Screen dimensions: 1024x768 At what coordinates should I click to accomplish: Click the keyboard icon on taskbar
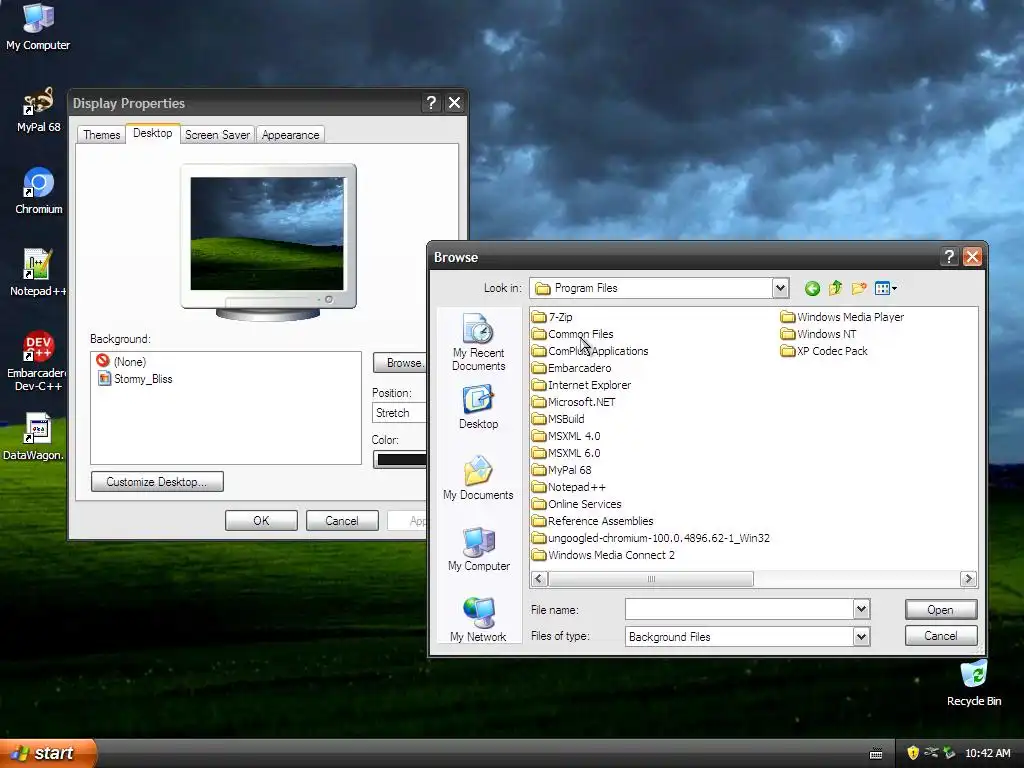876,754
